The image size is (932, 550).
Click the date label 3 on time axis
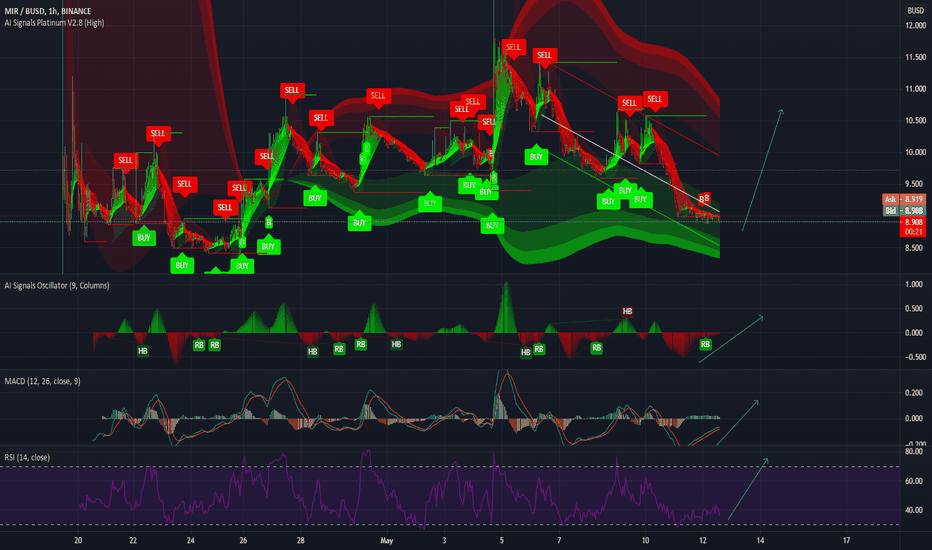point(444,540)
